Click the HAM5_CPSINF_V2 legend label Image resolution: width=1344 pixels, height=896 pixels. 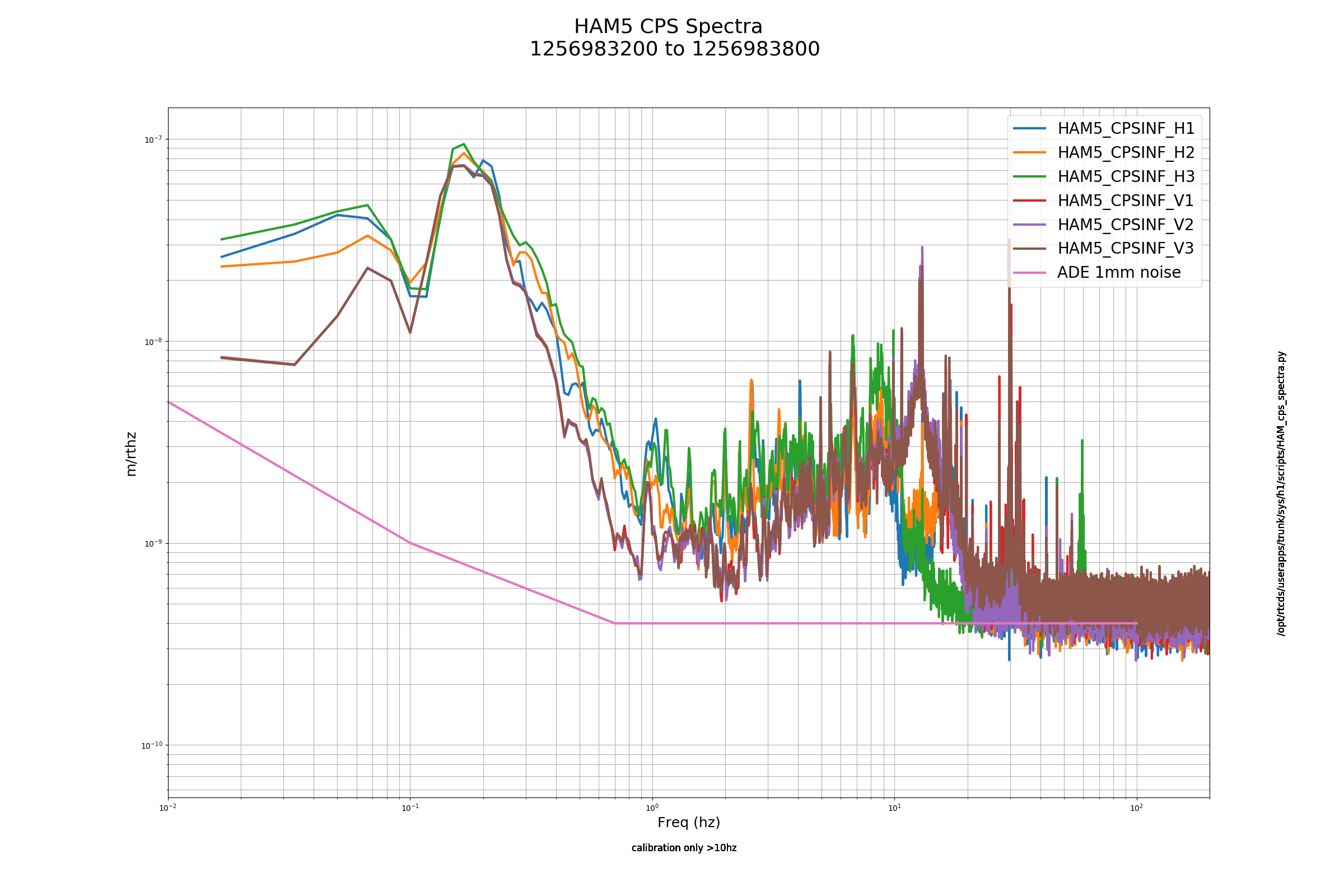[x=1126, y=225]
